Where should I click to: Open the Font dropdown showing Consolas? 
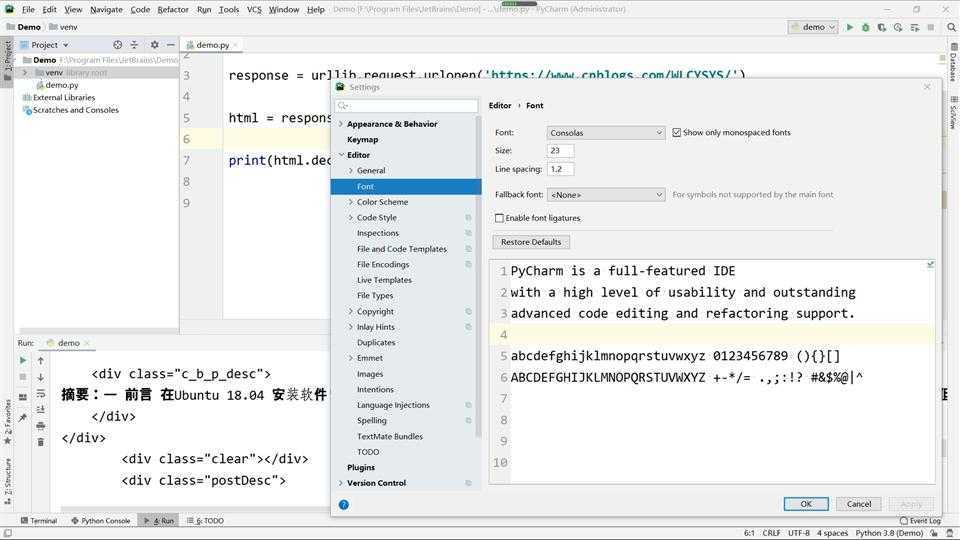coord(605,133)
